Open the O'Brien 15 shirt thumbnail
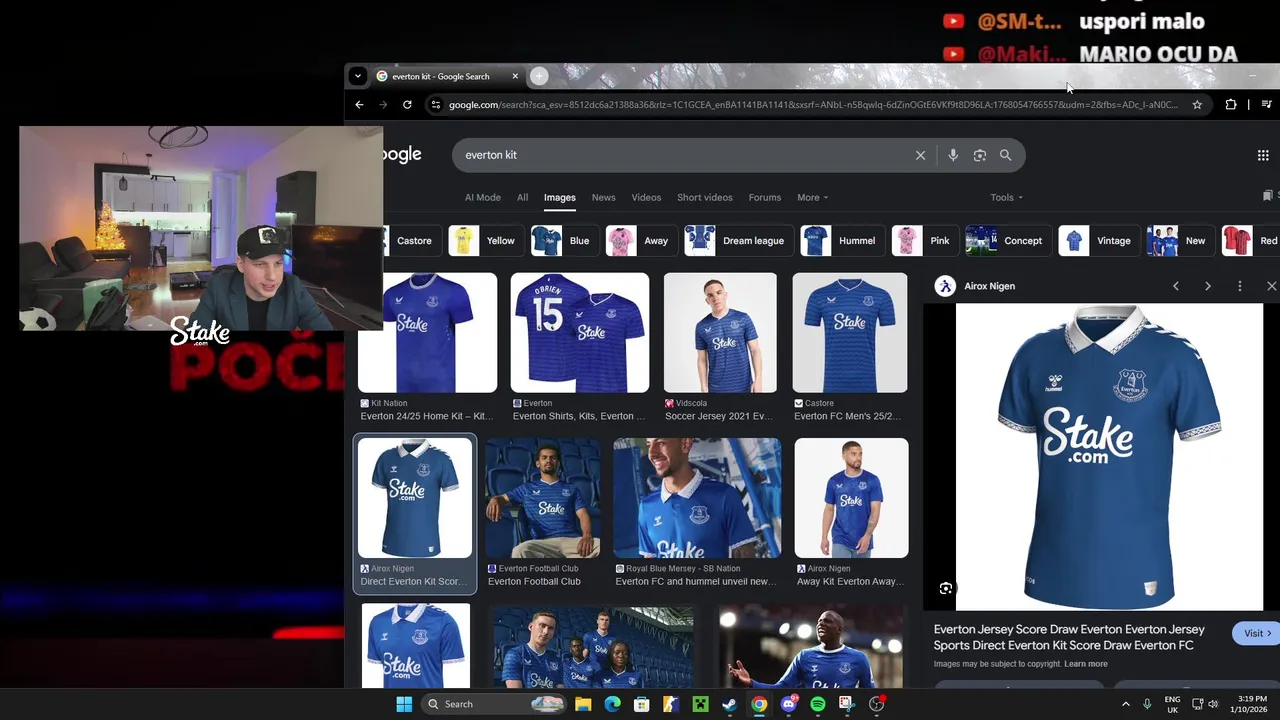The height and width of the screenshot is (720, 1280). coord(580,333)
